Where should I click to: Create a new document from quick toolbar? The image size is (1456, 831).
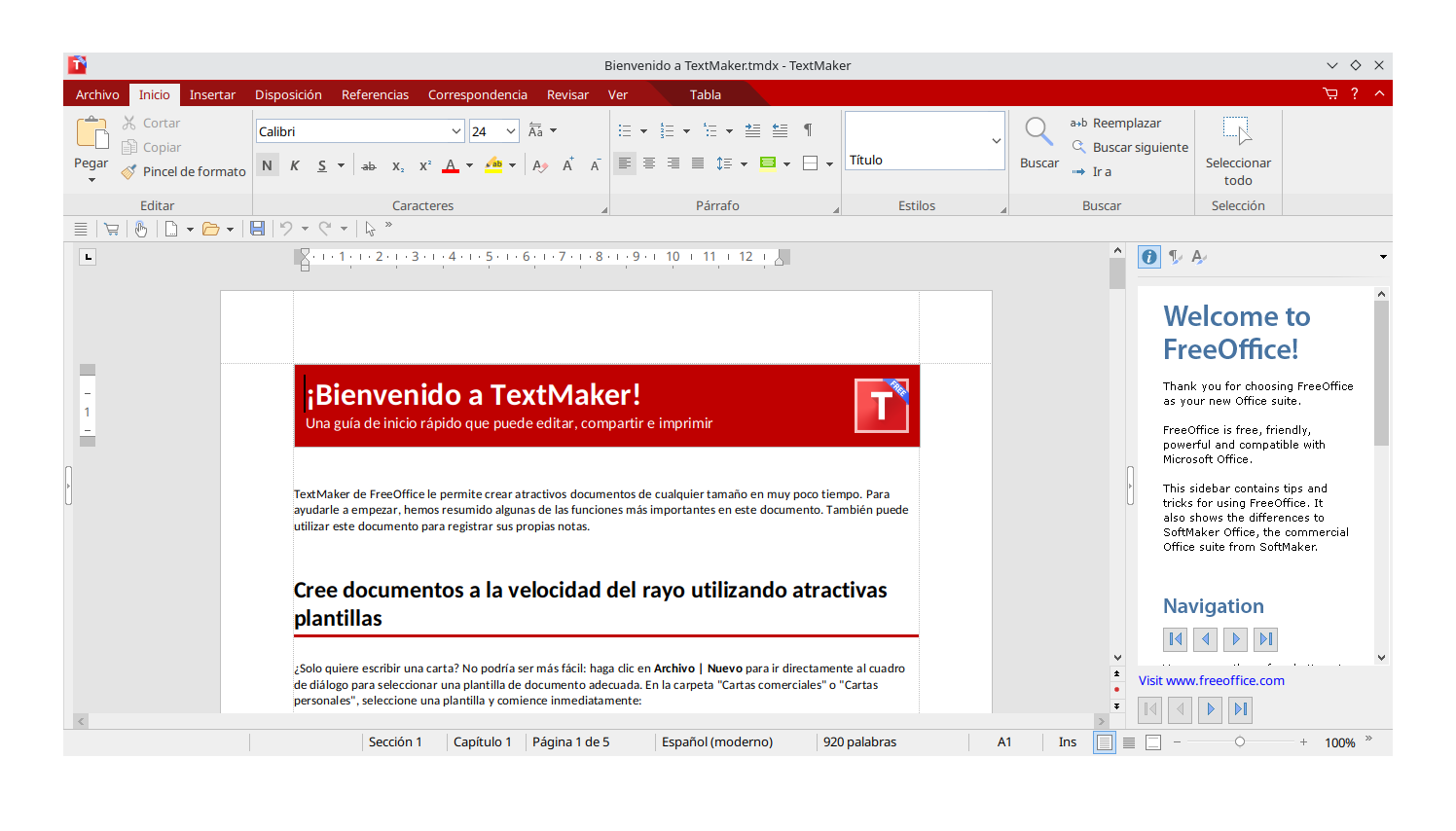click(x=171, y=229)
